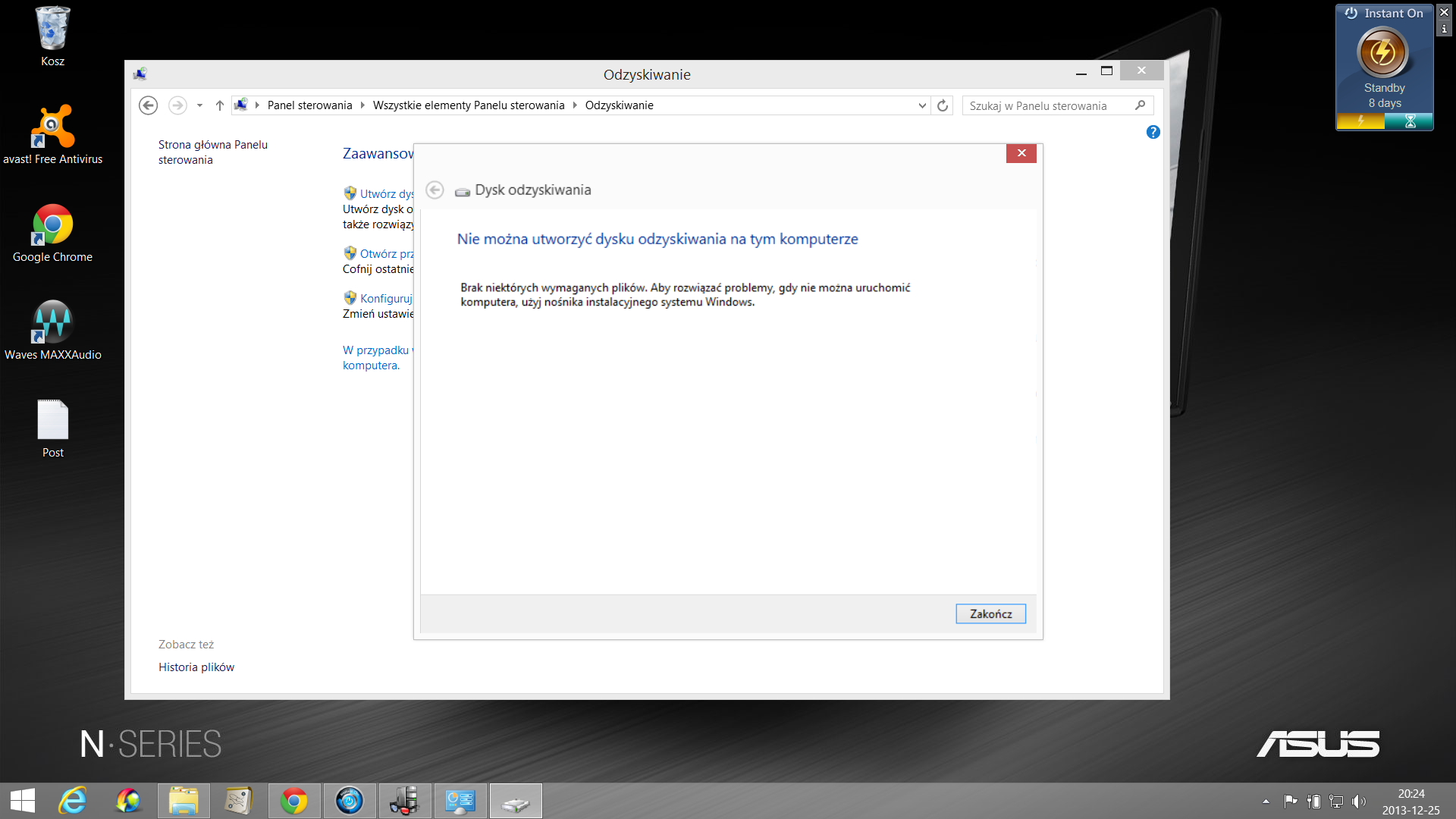The width and height of the screenshot is (1456, 819).
Task: Switch to recovery drive taskbar button
Action: point(516,801)
